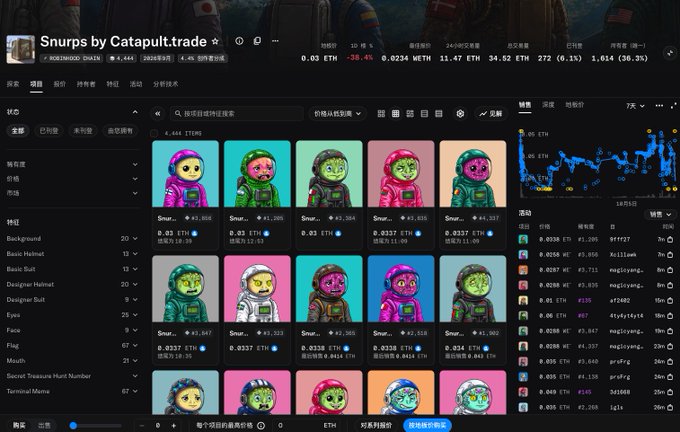This screenshot has height=432, width=680.
Task: Click the collection offer button in bottom bar
Action: point(376,425)
